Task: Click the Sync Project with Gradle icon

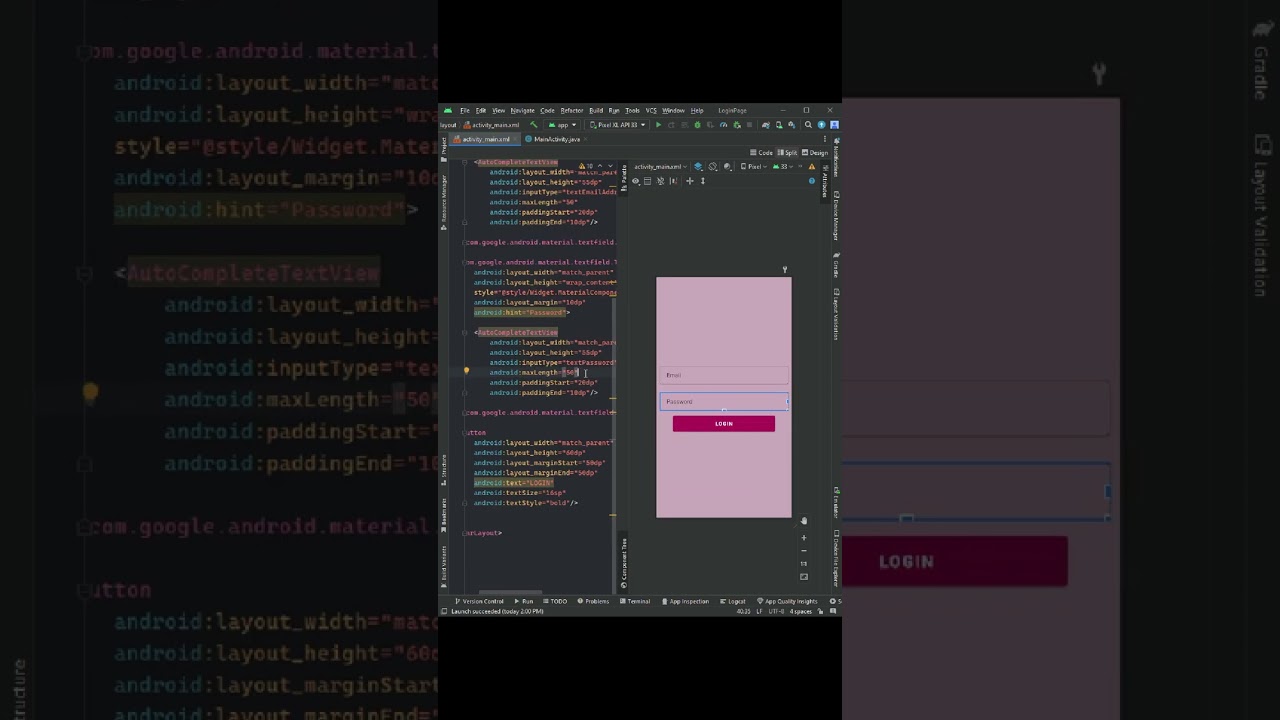Action: [x=766, y=125]
